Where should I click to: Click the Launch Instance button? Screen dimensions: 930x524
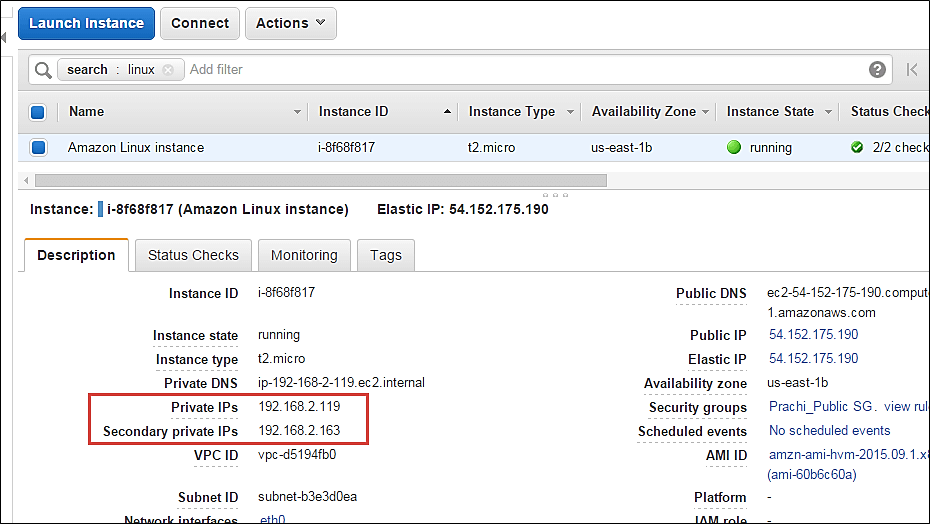(x=86, y=23)
